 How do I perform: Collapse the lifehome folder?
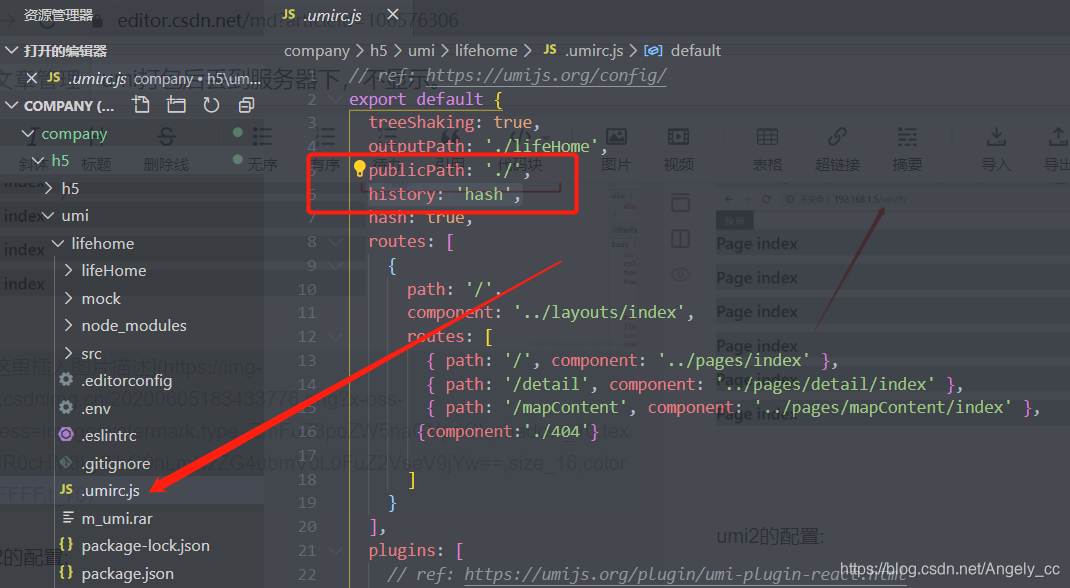point(59,244)
